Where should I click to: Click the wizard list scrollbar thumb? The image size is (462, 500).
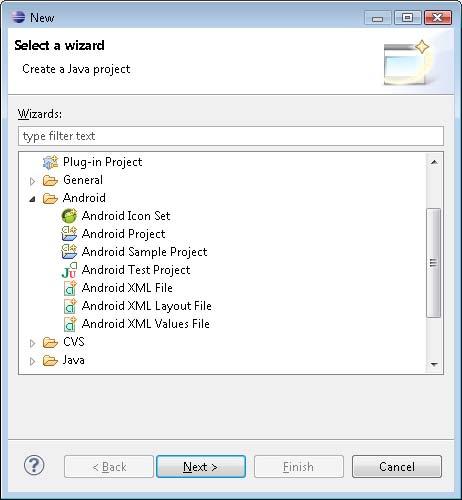coord(434,263)
